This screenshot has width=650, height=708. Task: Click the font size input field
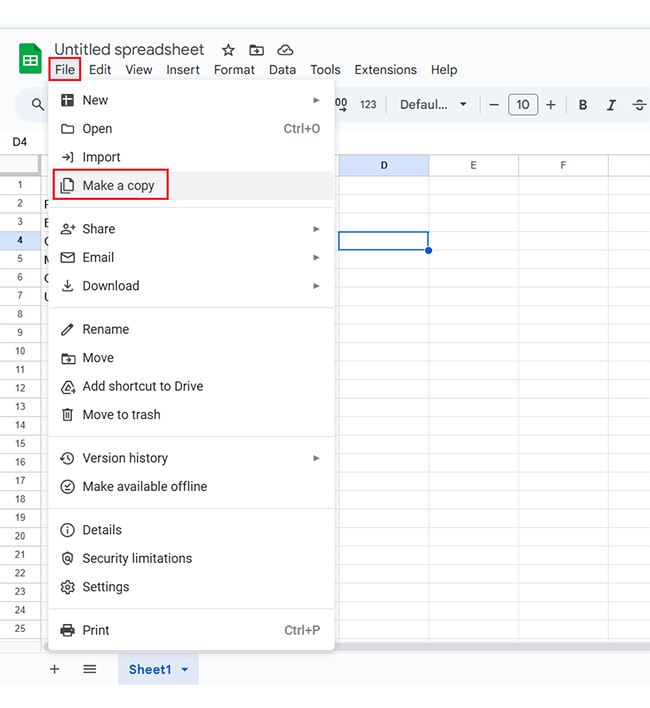click(x=522, y=105)
